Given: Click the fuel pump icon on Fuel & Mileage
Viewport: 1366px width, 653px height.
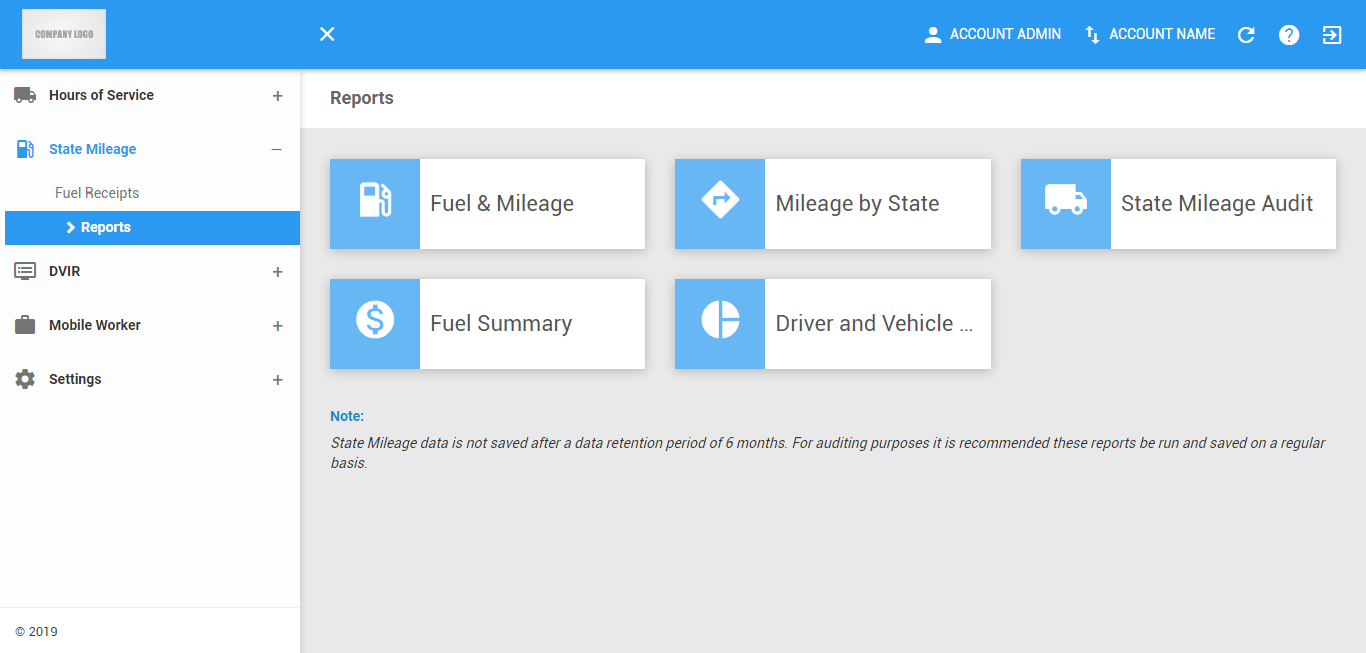Looking at the screenshot, I should click(x=375, y=200).
